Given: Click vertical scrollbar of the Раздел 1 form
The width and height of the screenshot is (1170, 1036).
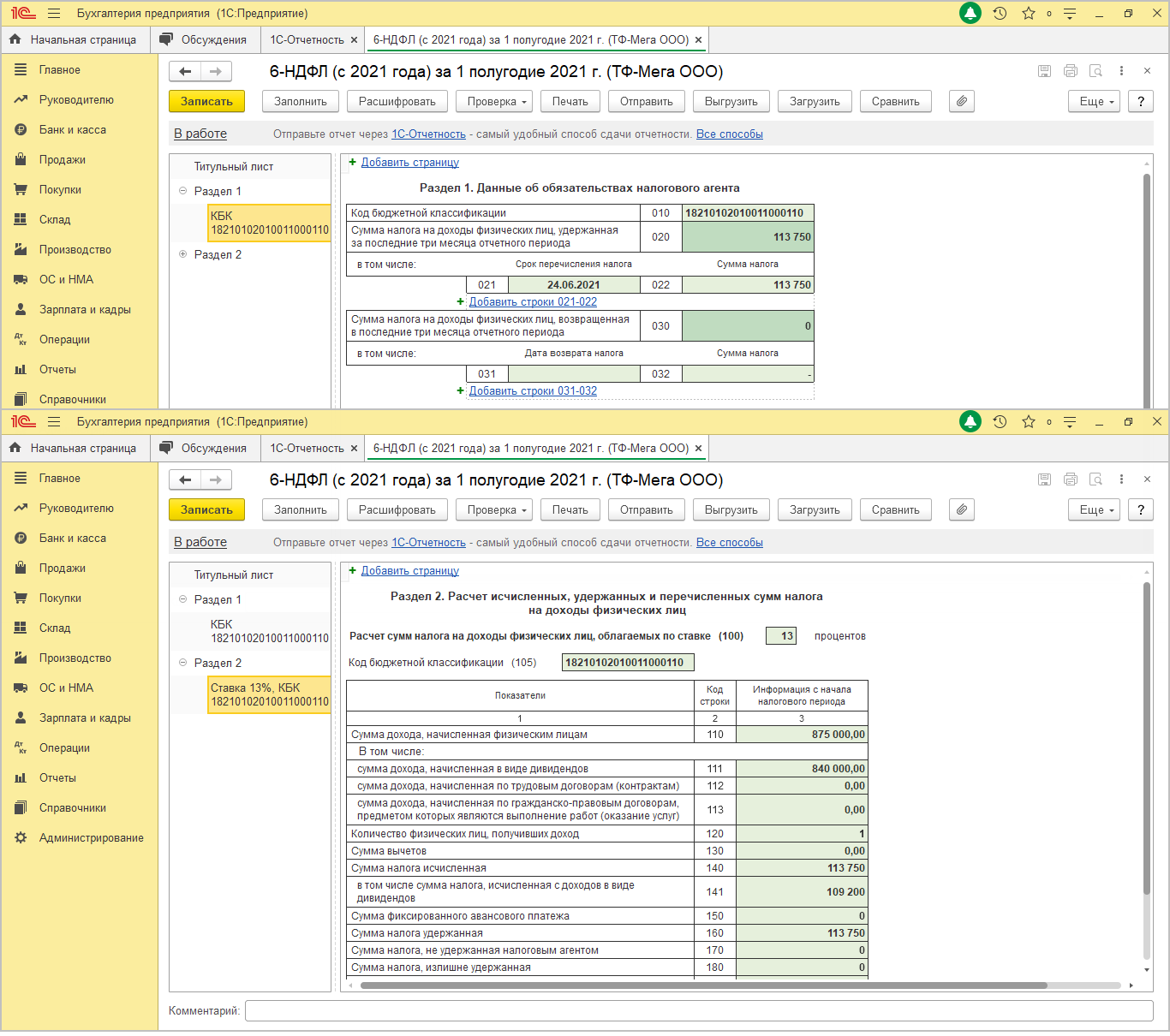Looking at the screenshot, I should (1147, 291).
